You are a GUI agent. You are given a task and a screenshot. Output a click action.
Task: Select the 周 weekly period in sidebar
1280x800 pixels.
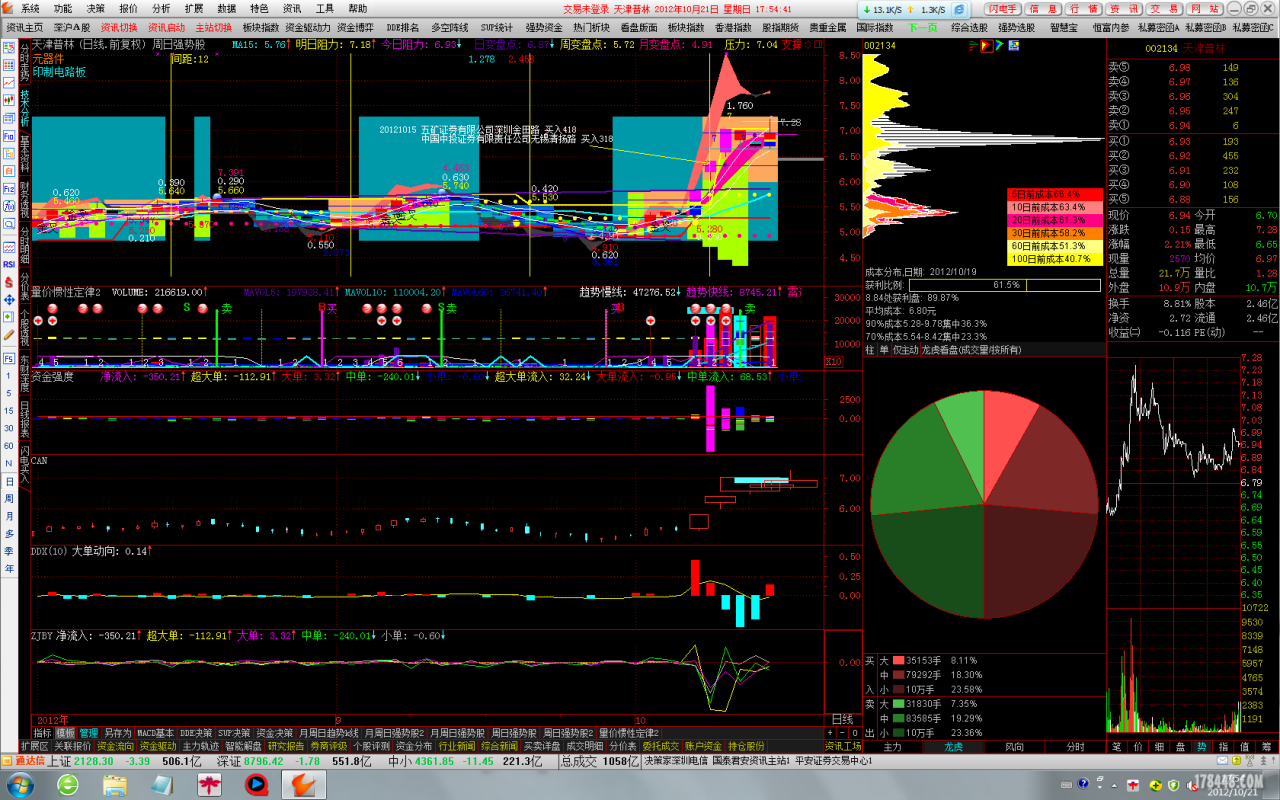pos(9,499)
